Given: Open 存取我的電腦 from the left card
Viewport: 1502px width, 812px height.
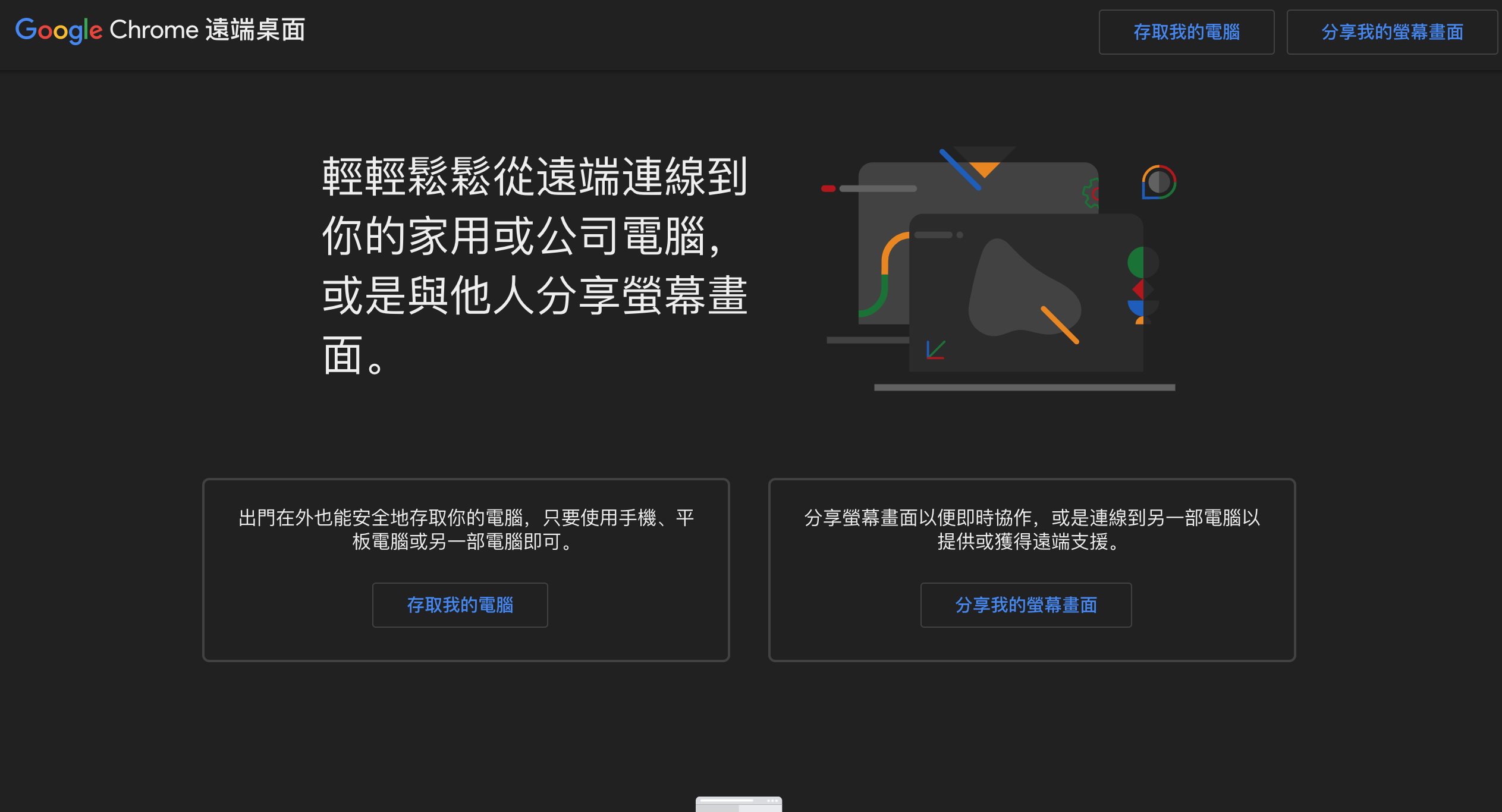Looking at the screenshot, I should coord(460,605).
